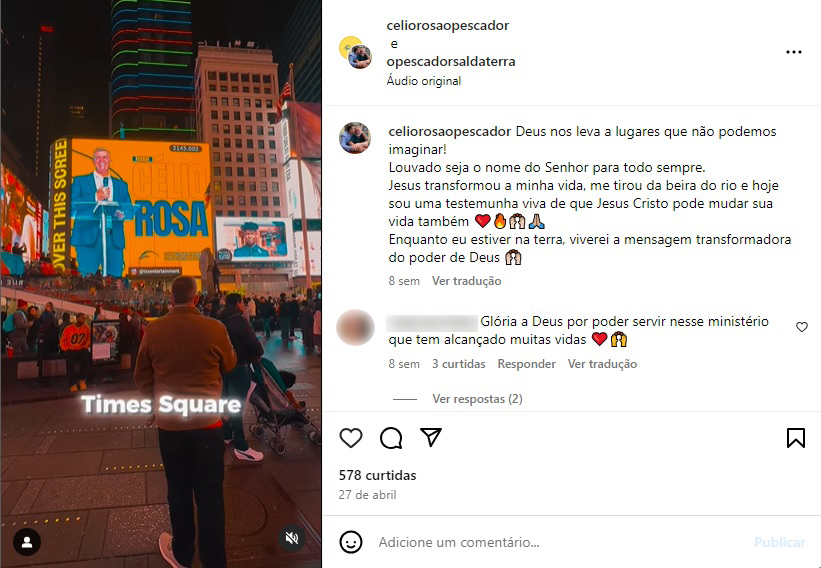This screenshot has width=821, height=568.
Task: View the 578 curtidas likes list
Action: [x=378, y=475]
